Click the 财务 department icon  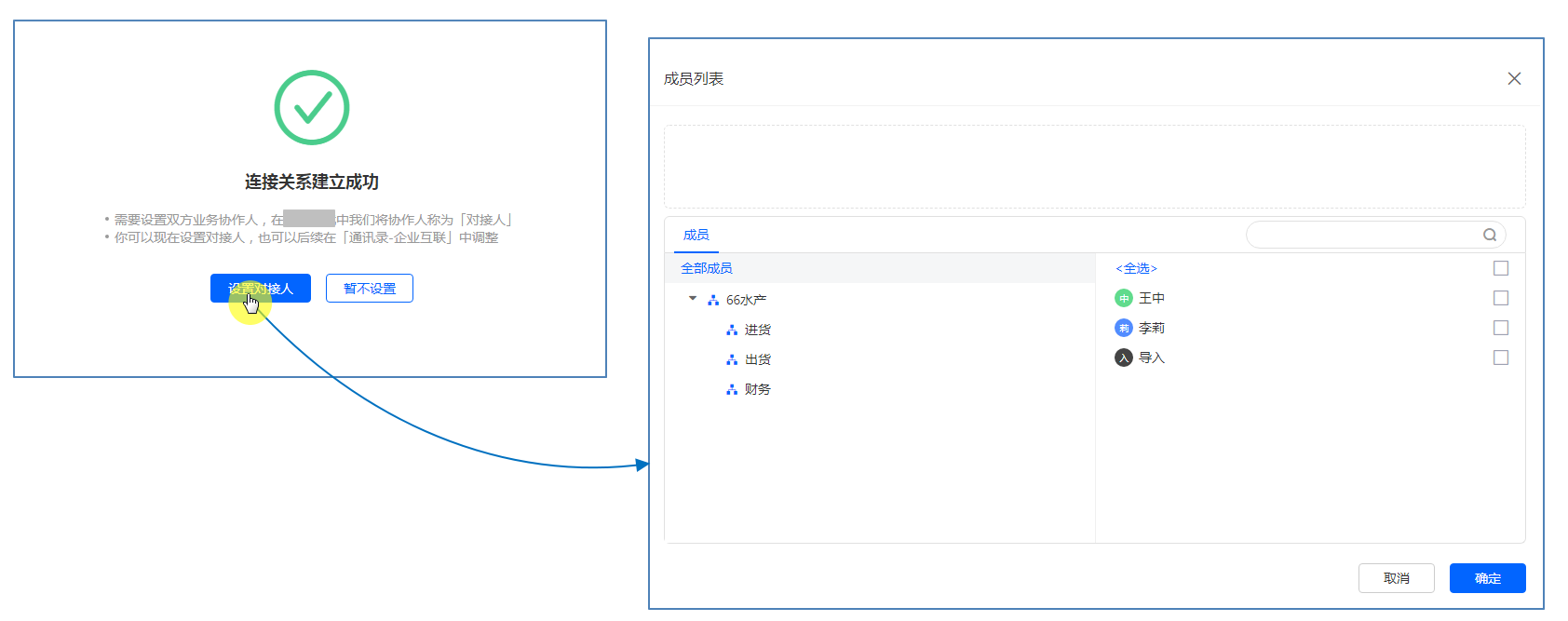click(732, 389)
